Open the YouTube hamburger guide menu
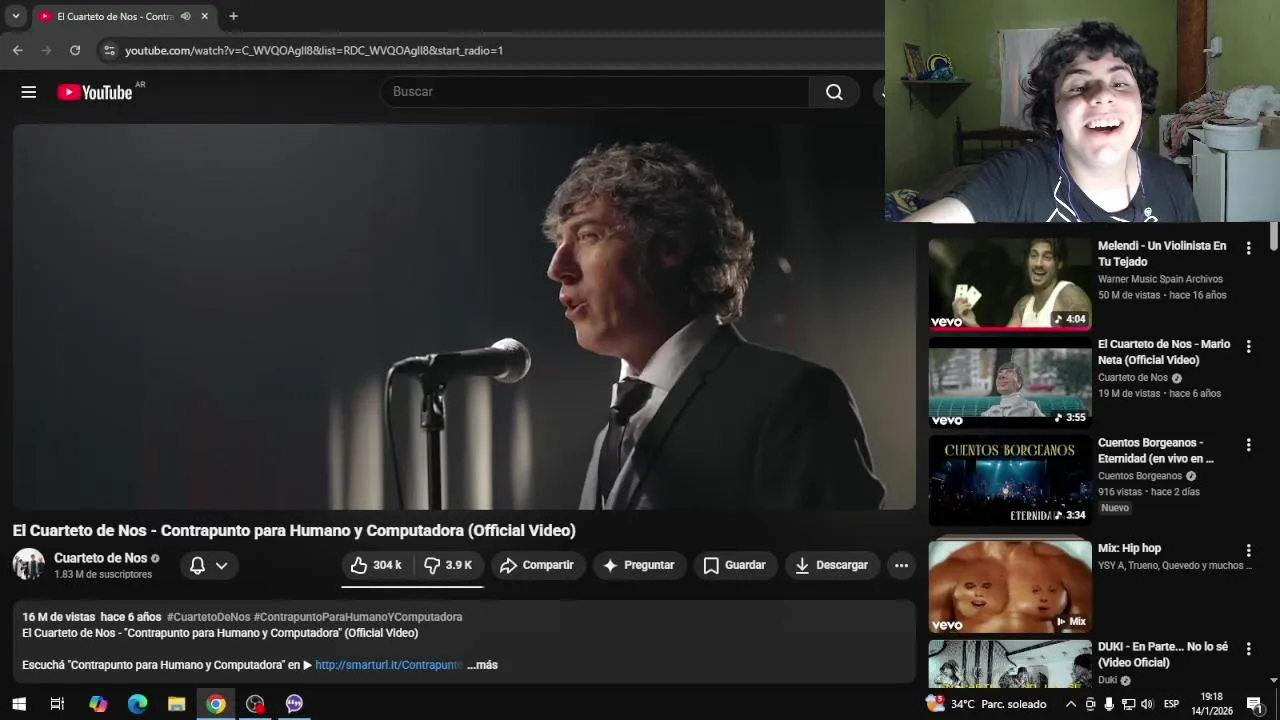This screenshot has height=720, width=1280. (28, 92)
